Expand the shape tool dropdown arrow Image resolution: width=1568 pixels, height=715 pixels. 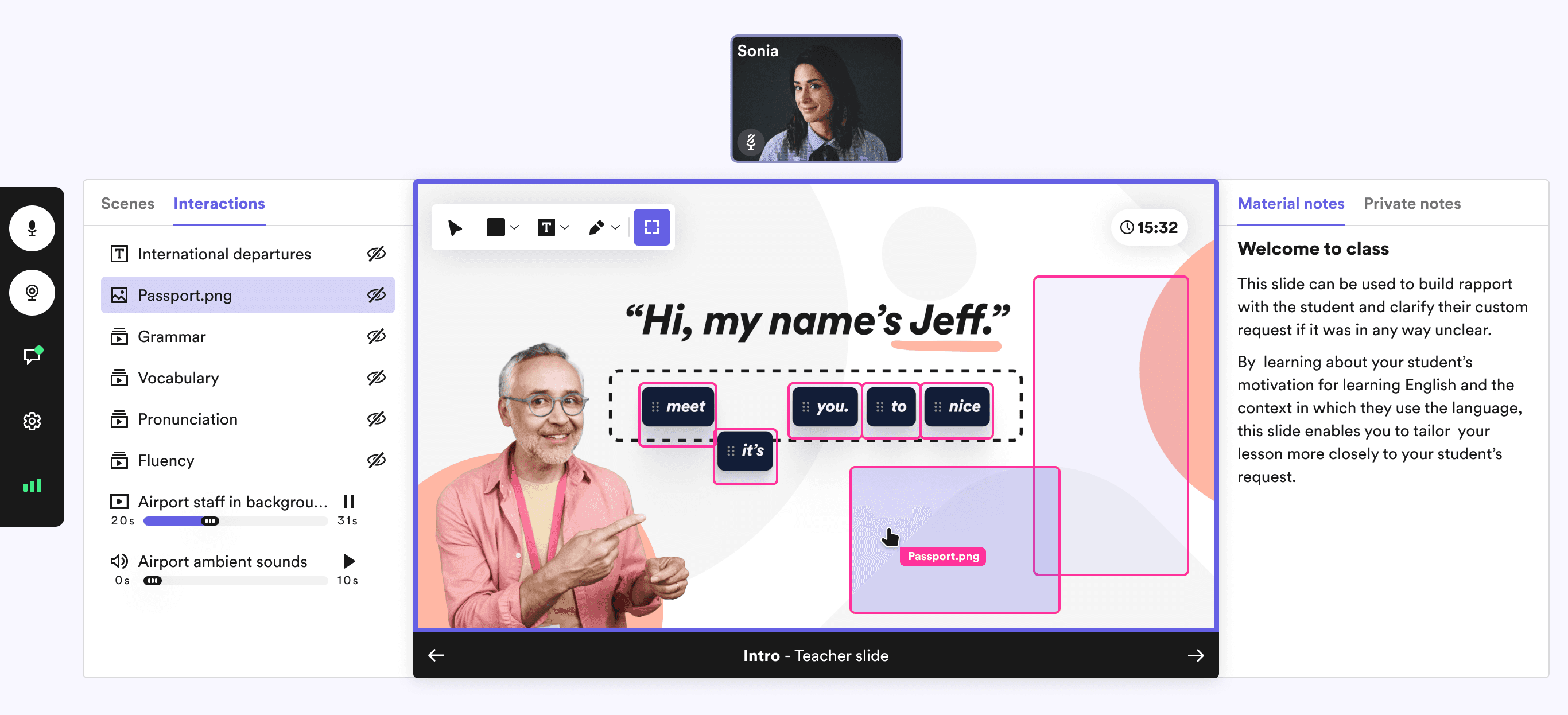click(x=514, y=228)
